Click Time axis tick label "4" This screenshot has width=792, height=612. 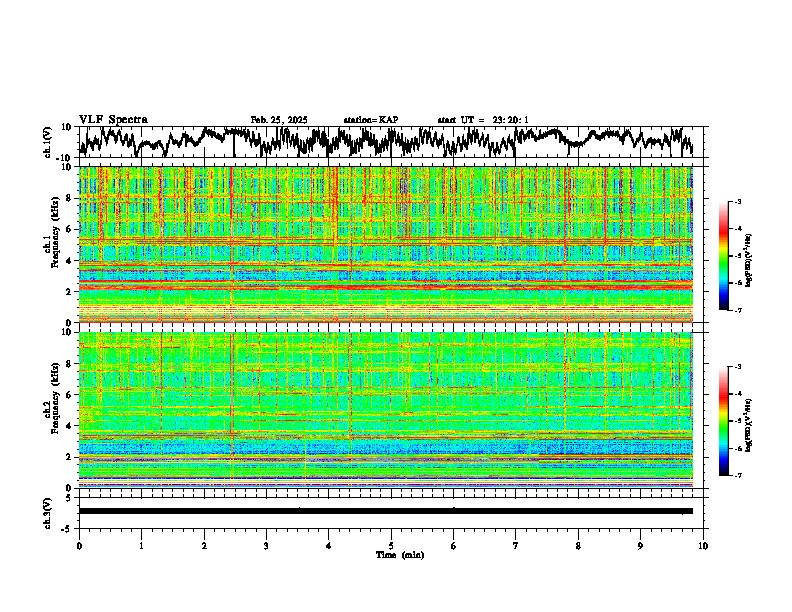pyautogui.click(x=329, y=546)
